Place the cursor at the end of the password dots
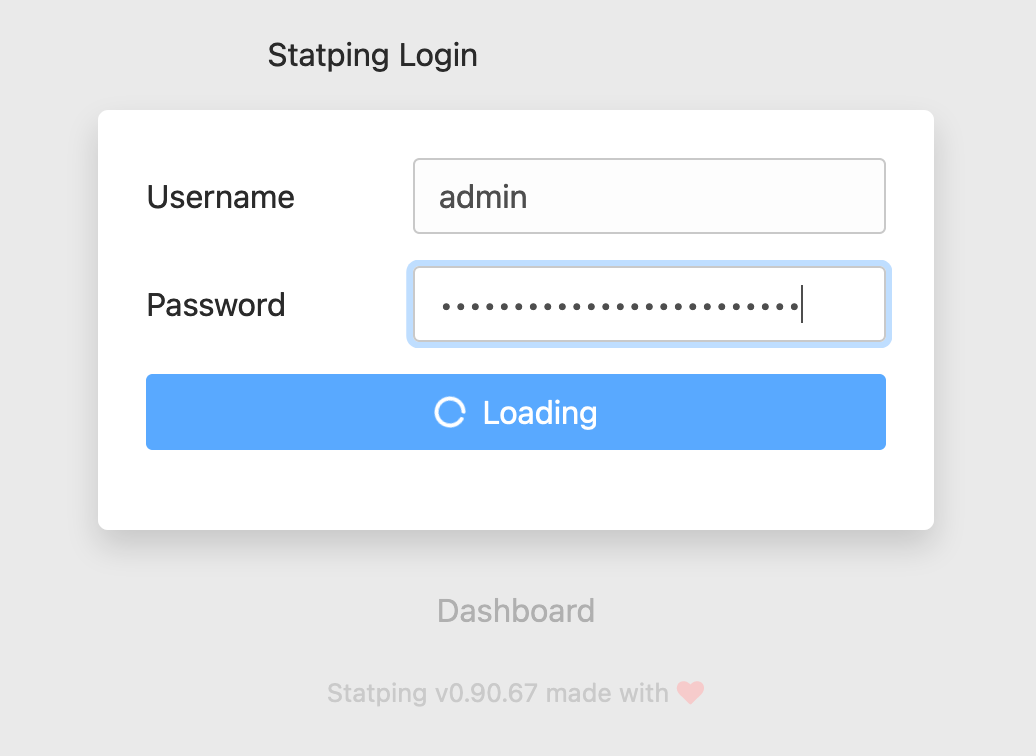This screenshot has width=1036, height=756. pos(802,304)
